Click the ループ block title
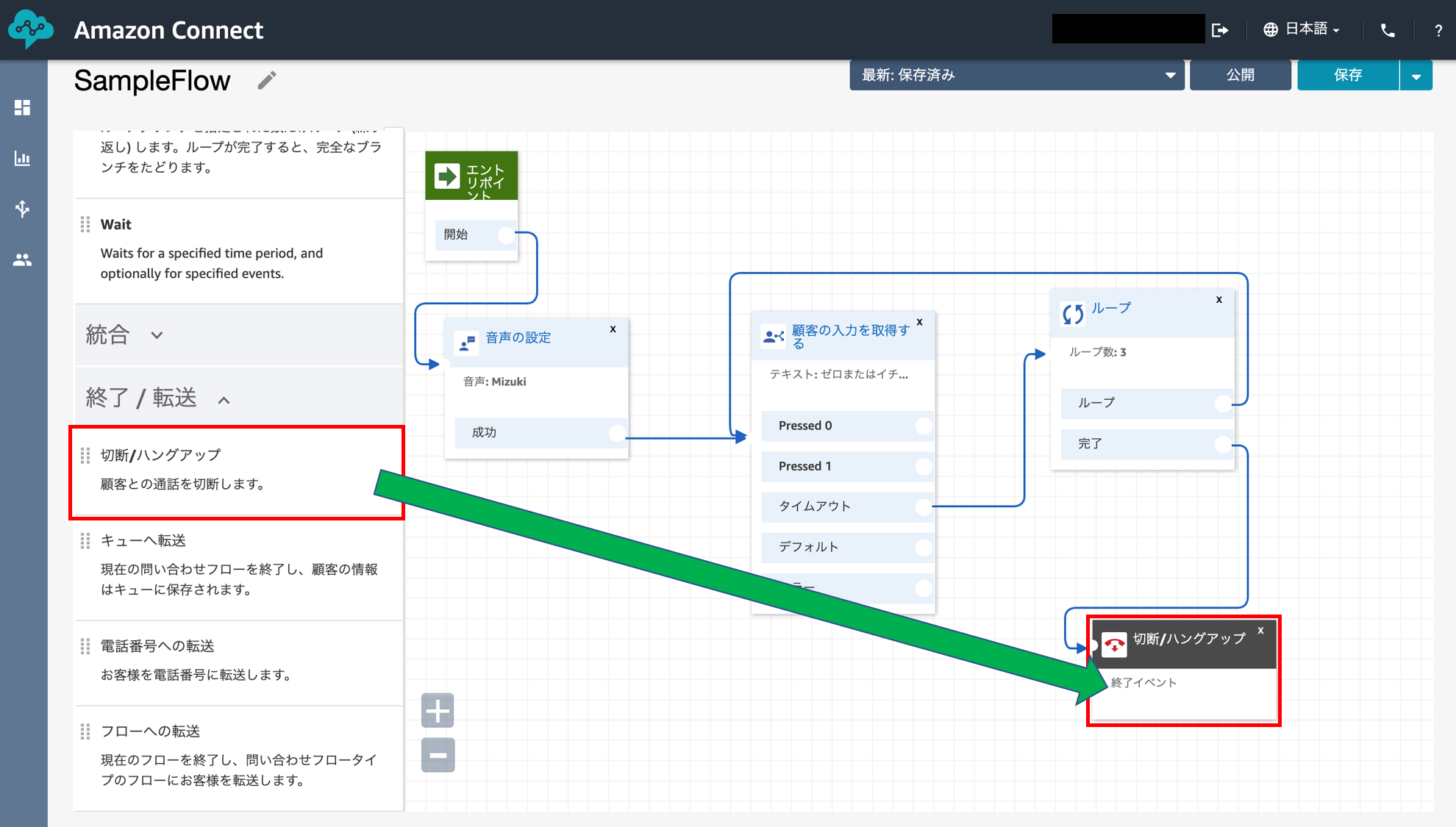 1111,308
